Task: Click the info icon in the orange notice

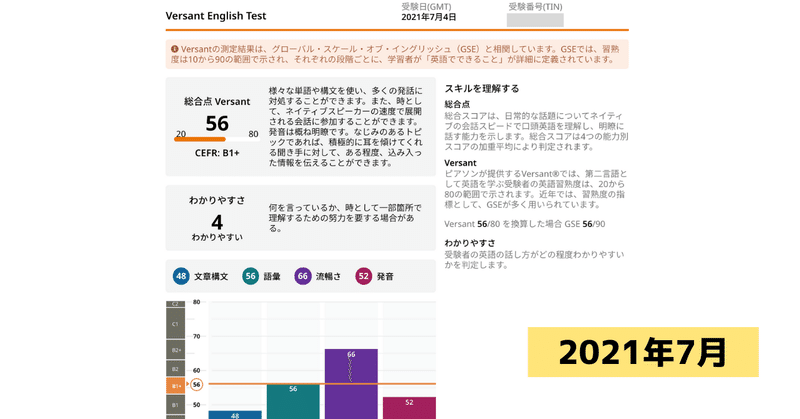Action: click(174, 49)
